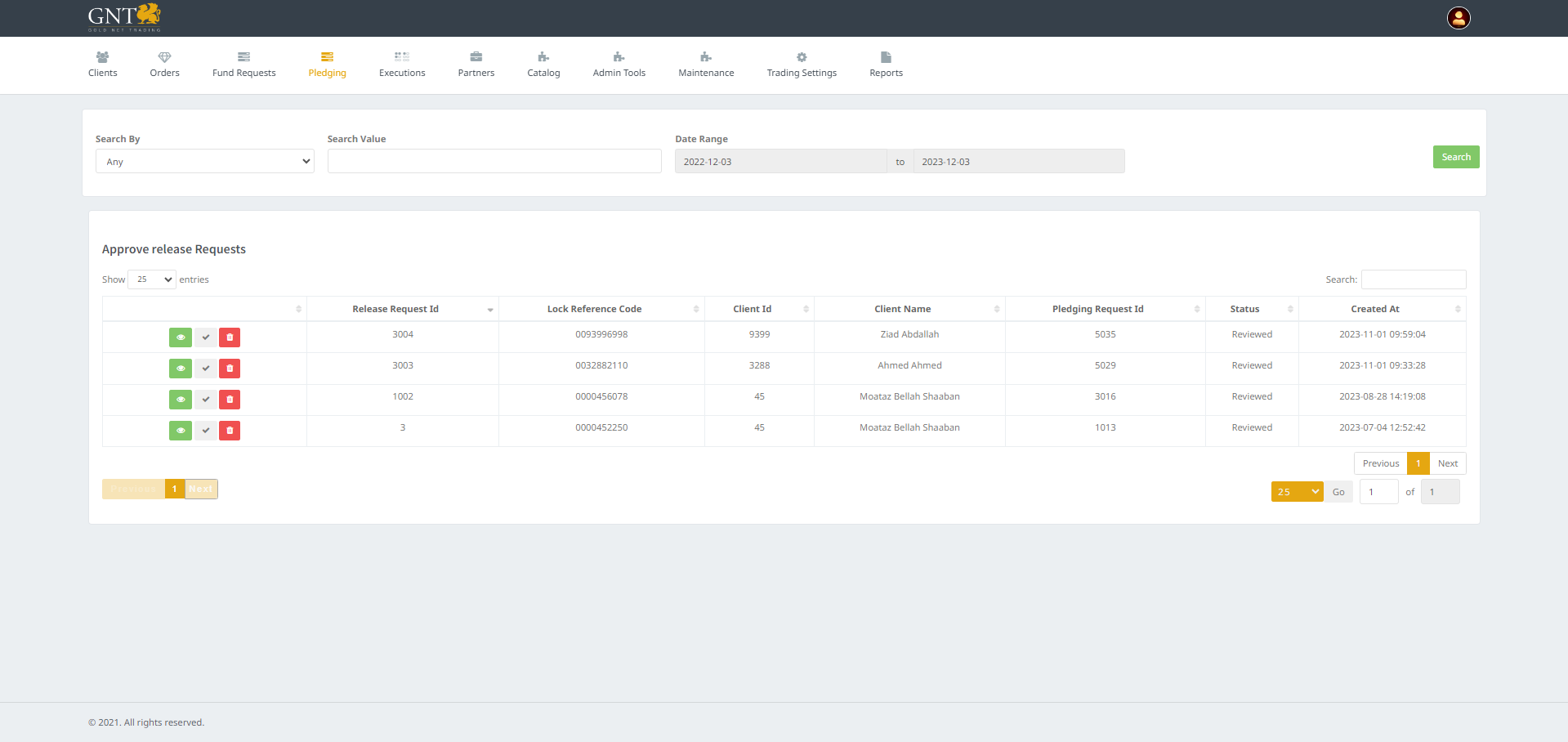View release request 3 with eye icon
The width and height of the screenshot is (1568, 742).
181,431
